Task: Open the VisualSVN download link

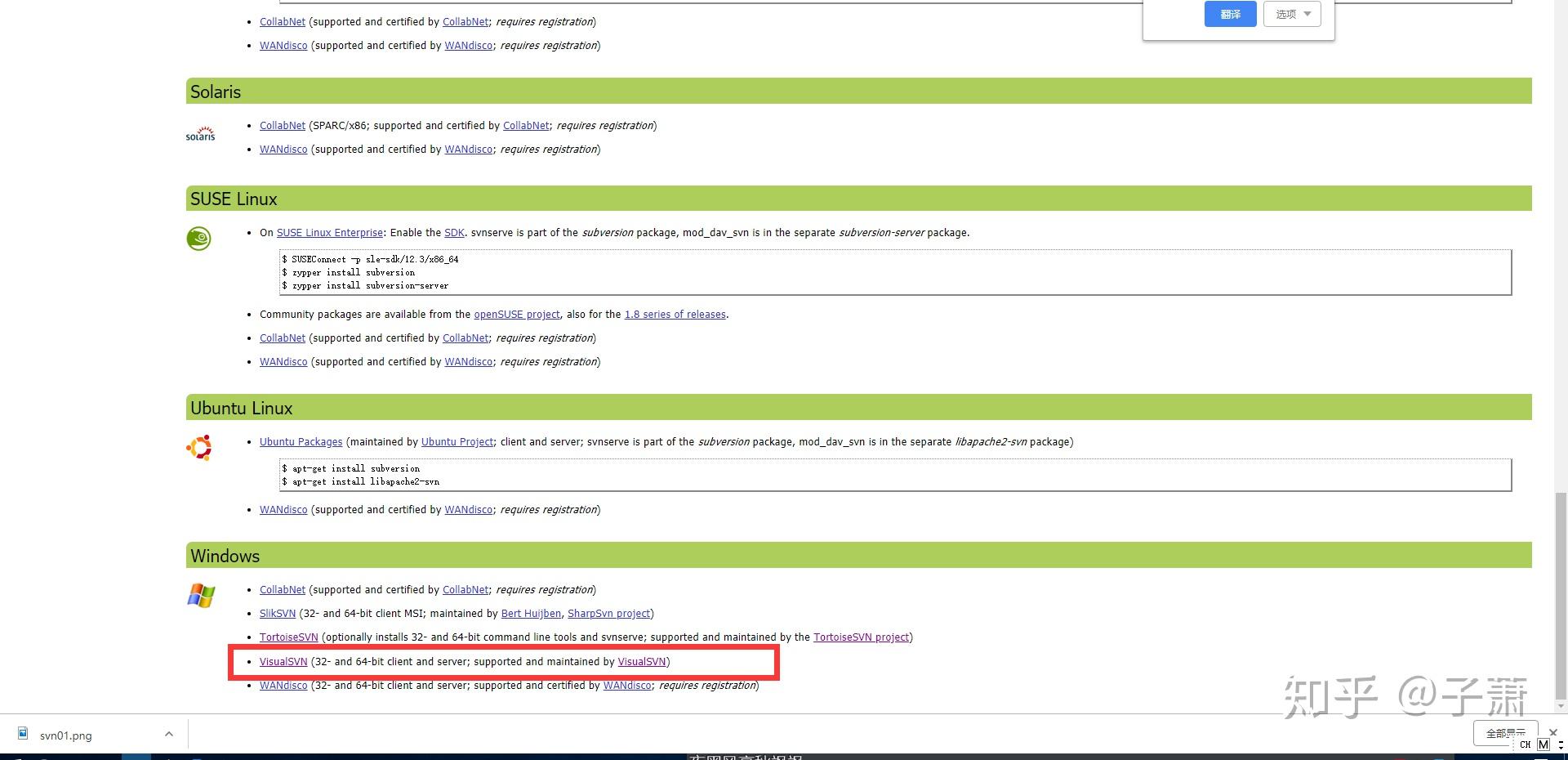Action: coord(283,662)
